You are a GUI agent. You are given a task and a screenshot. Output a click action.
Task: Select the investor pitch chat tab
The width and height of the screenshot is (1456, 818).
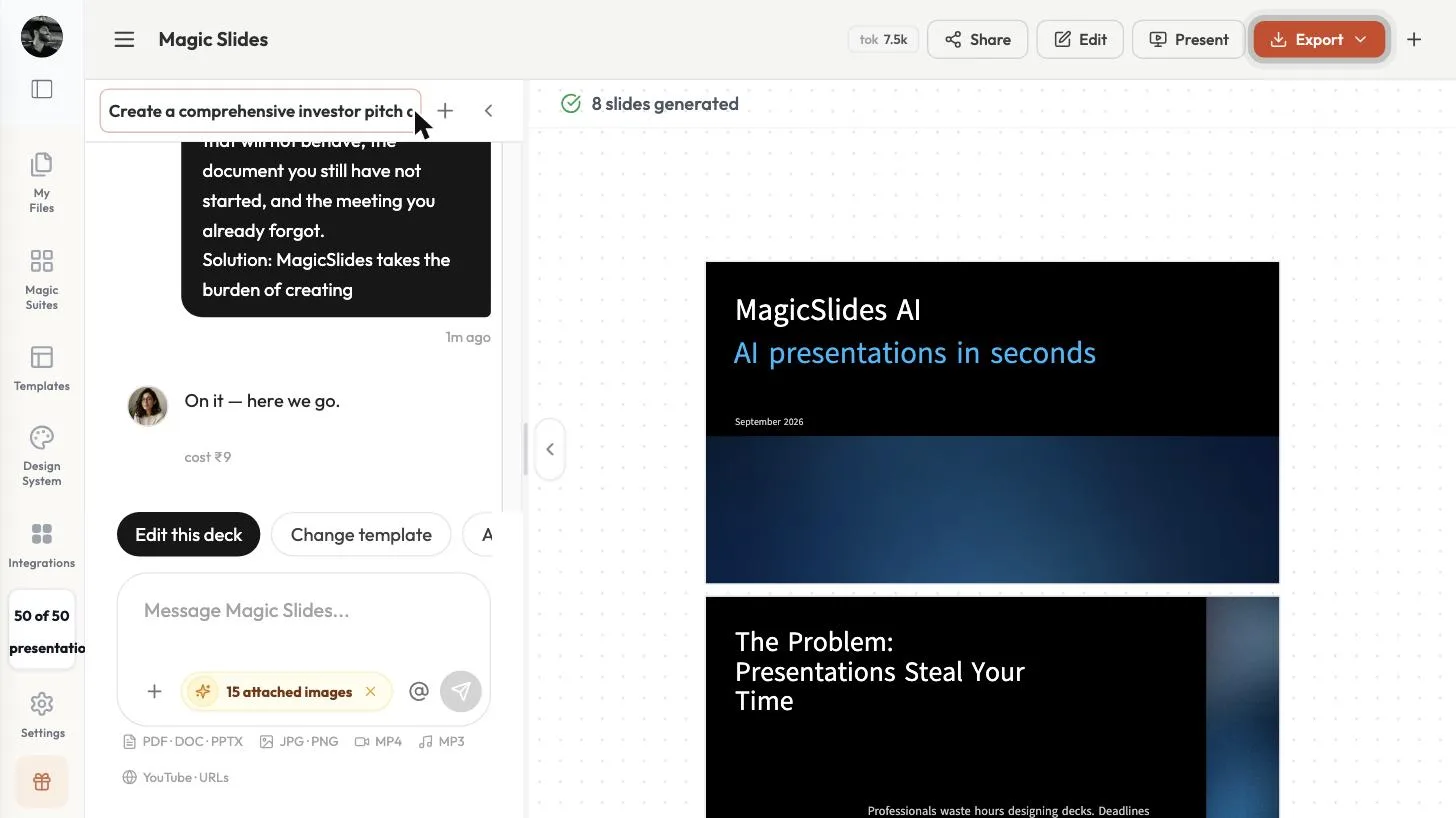coord(261,111)
